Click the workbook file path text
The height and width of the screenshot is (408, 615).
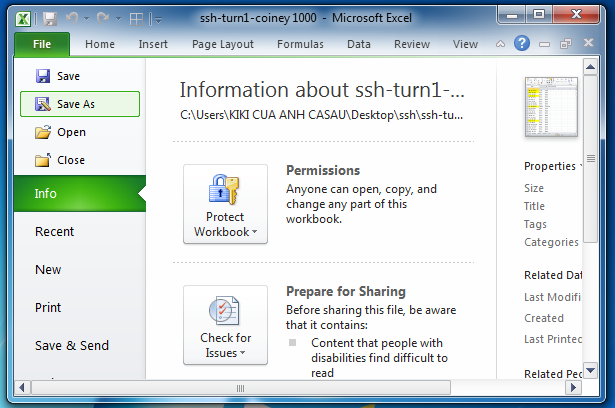(321, 115)
